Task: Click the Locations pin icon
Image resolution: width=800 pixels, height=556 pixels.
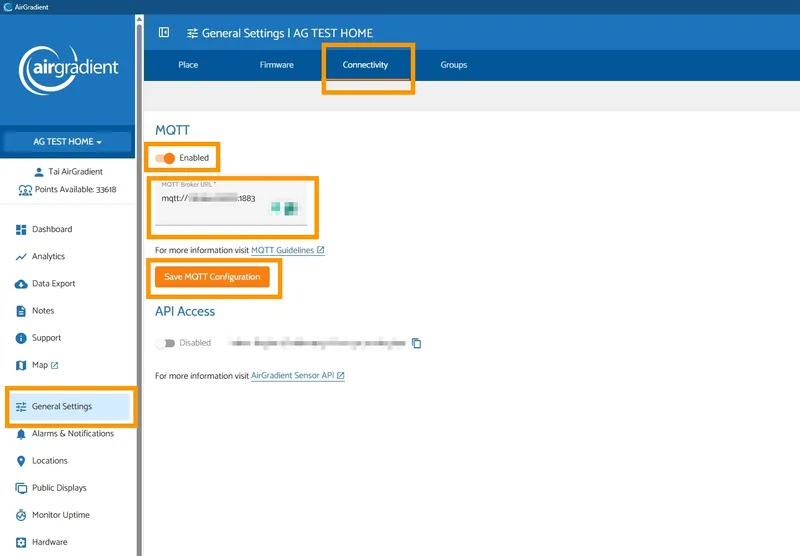Action: (x=21, y=461)
